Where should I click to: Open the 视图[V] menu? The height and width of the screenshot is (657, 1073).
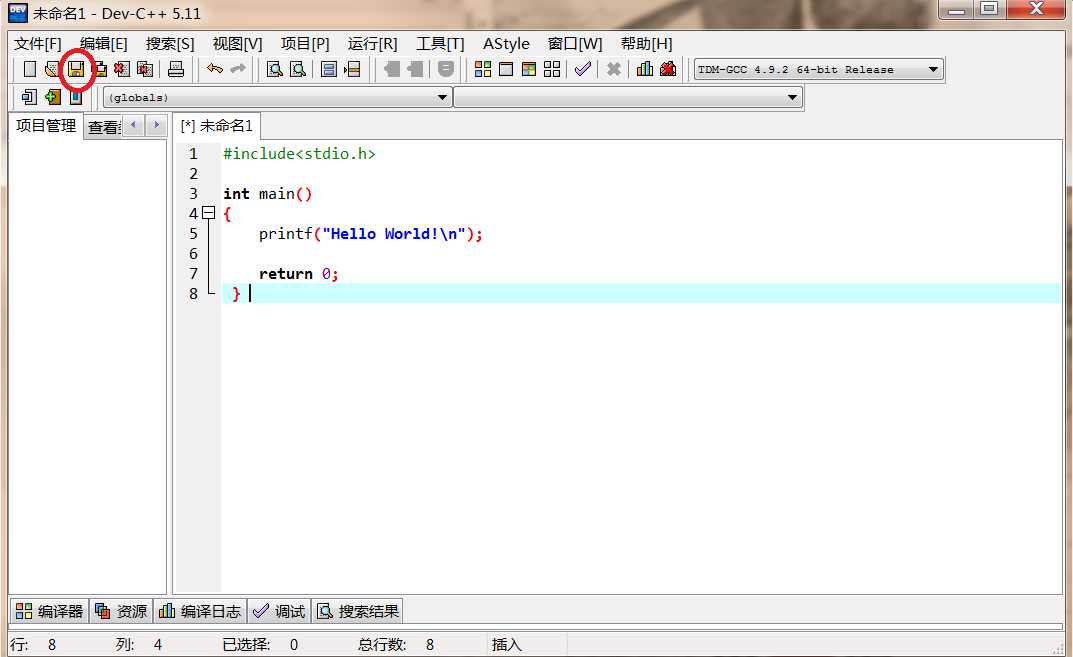(237, 44)
